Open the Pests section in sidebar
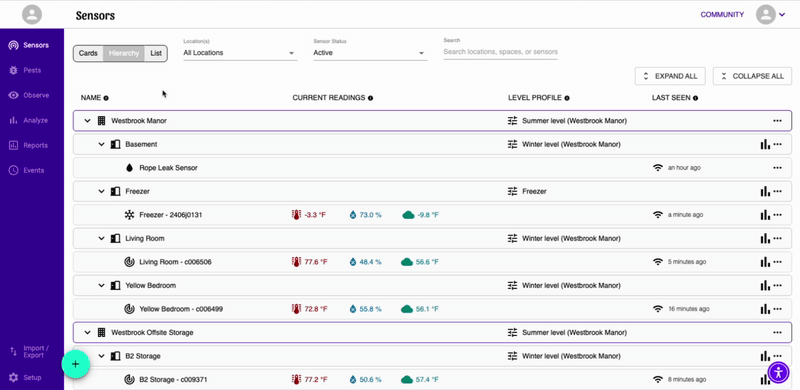Image resolution: width=800 pixels, height=390 pixels. click(24, 70)
